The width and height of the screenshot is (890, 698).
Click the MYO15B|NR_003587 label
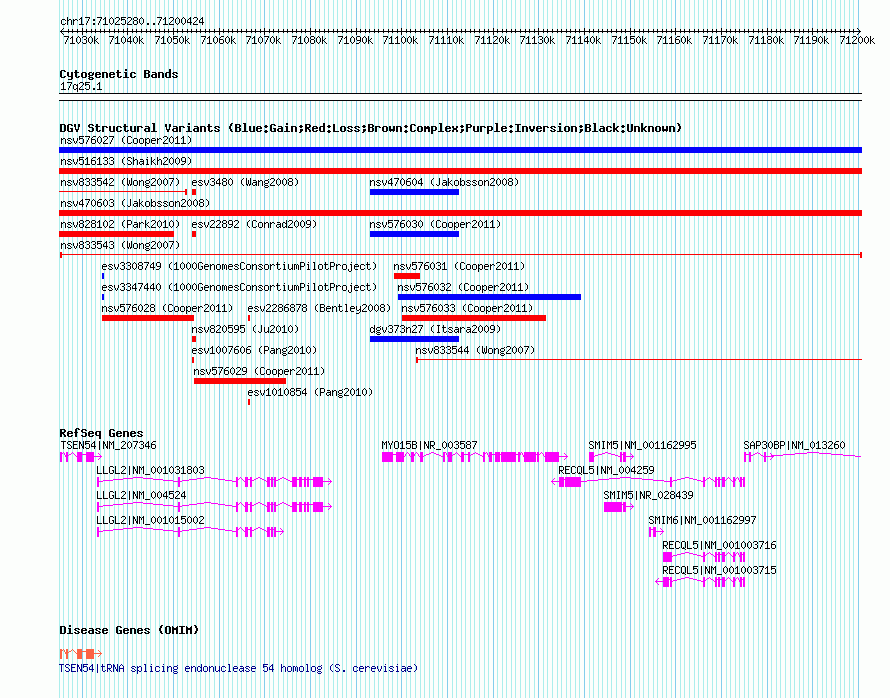pos(430,446)
